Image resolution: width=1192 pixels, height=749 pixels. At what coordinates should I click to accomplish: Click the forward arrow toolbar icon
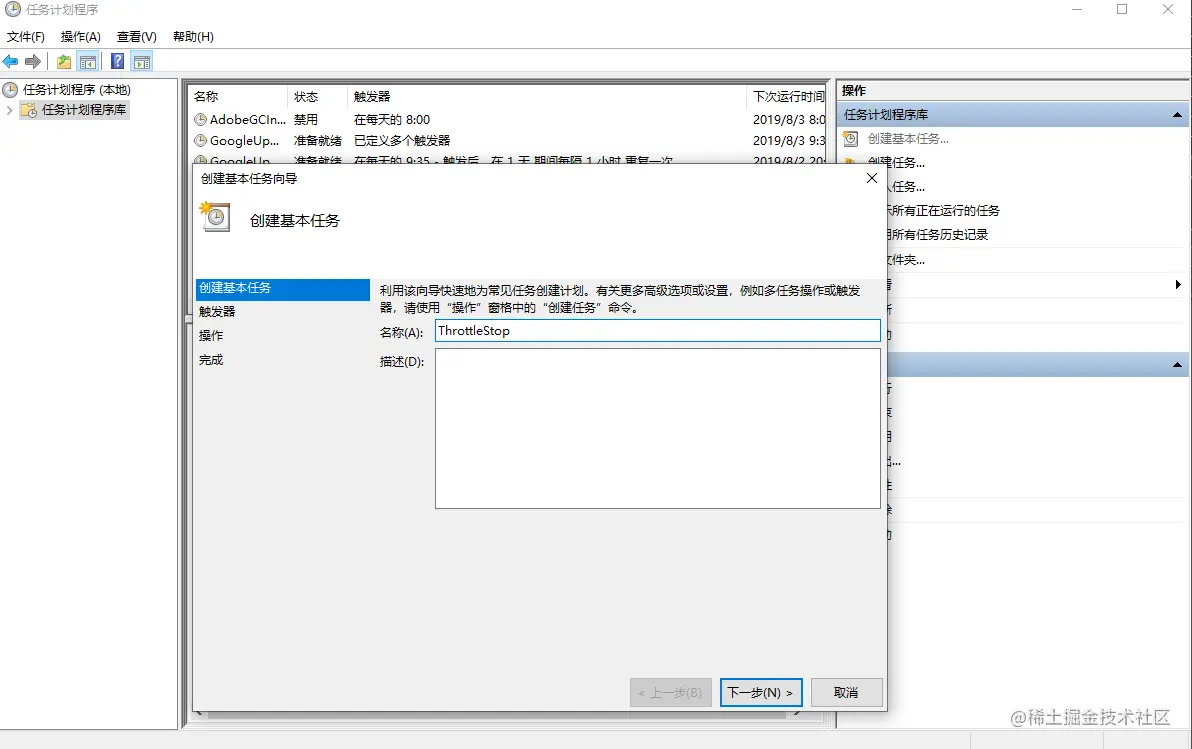point(33,62)
